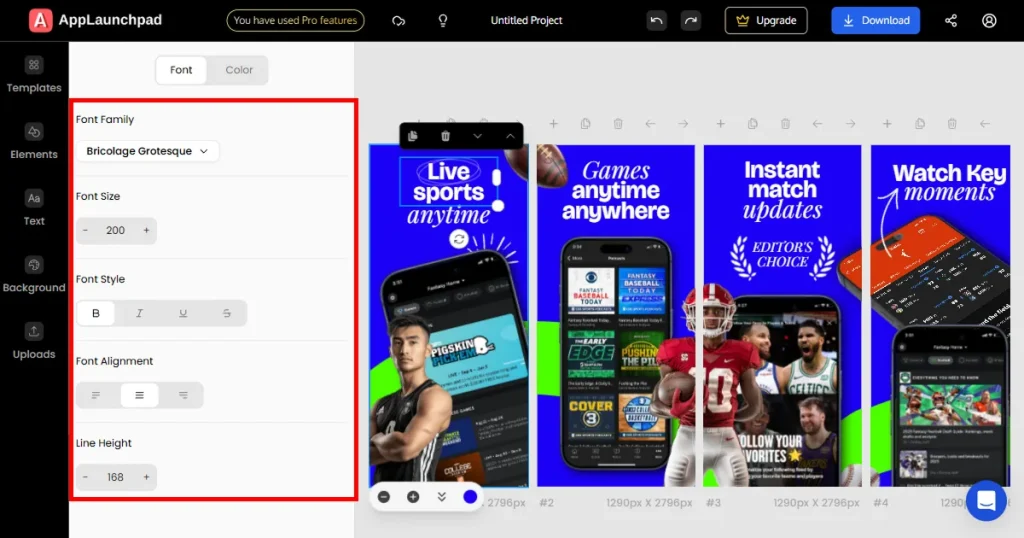This screenshot has height=538, width=1024.
Task: Move screenshot #2 left with arrow
Action: pos(650,123)
